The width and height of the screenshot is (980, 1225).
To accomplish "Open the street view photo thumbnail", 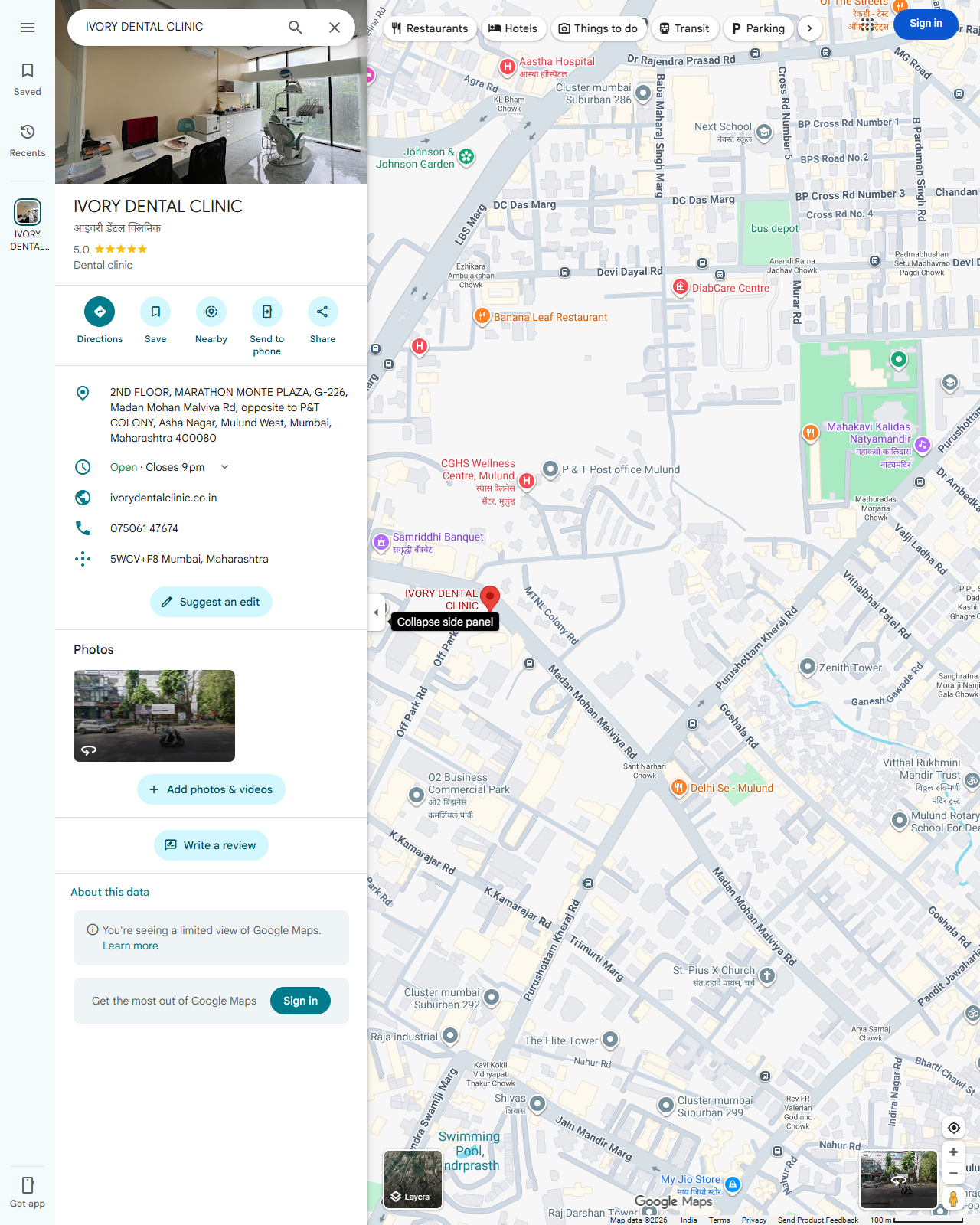I will (x=154, y=716).
